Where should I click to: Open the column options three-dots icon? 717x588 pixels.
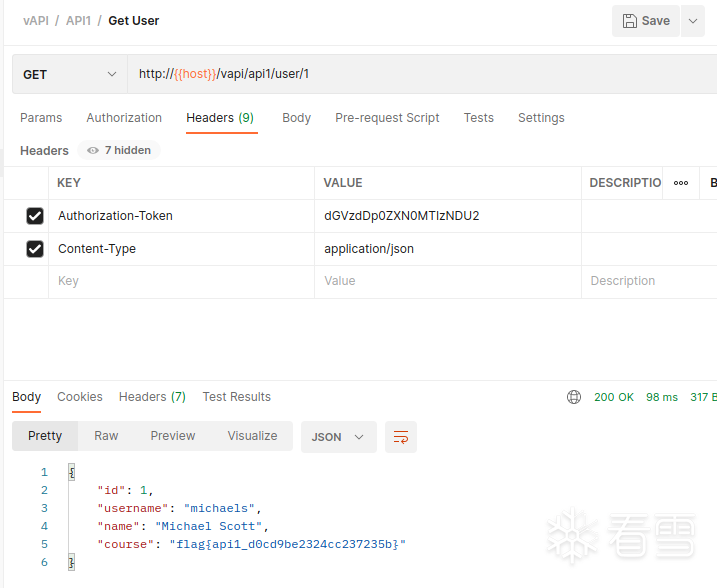681,183
